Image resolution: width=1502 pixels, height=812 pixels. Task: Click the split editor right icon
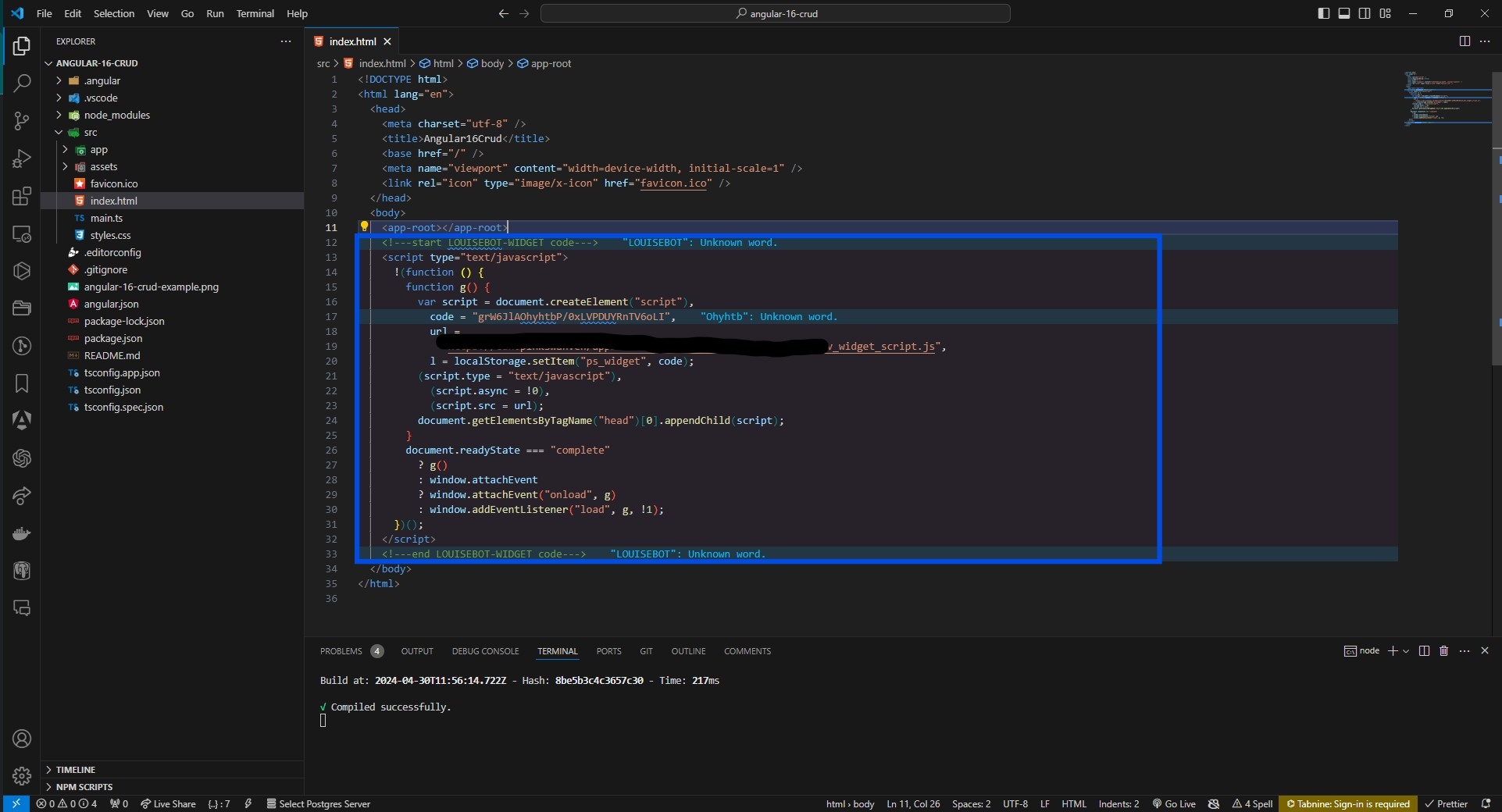1465,41
